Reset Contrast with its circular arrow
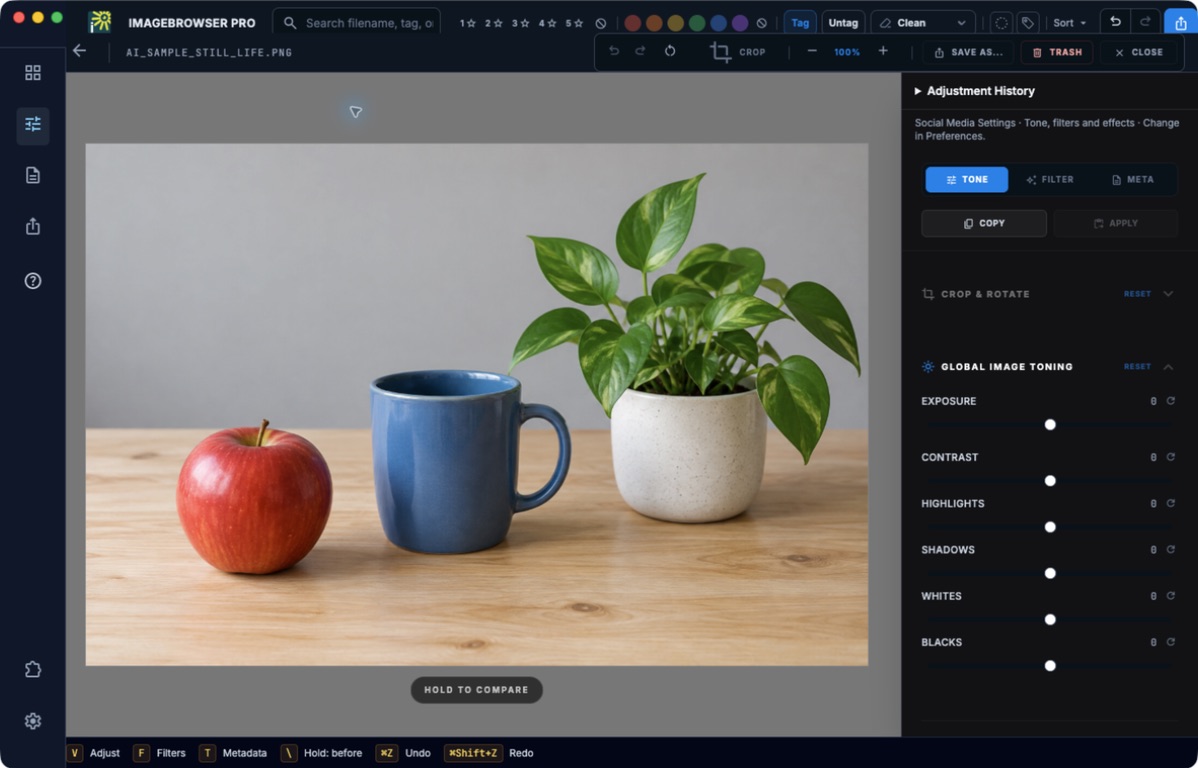This screenshot has height=768, width=1198. click(1170, 457)
